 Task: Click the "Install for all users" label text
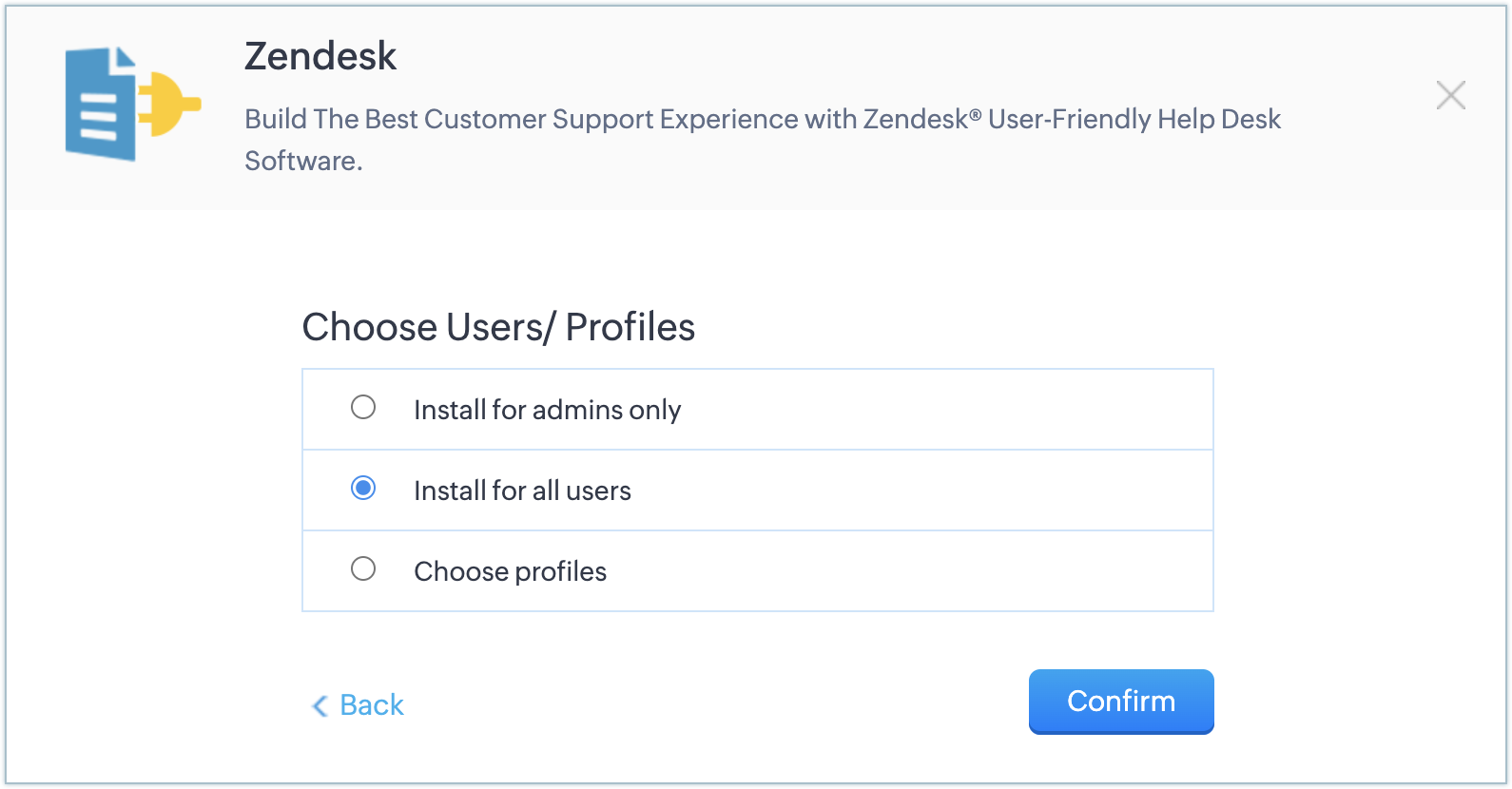click(x=522, y=491)
